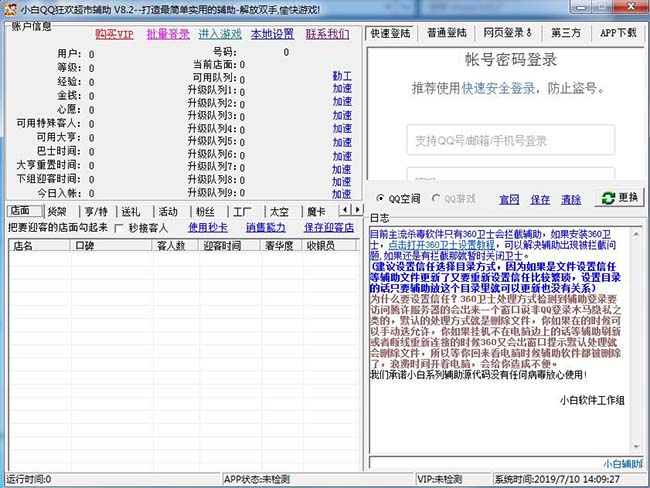
Task: Enable the 秒接客人 checkbox
Action: [119, 228]
